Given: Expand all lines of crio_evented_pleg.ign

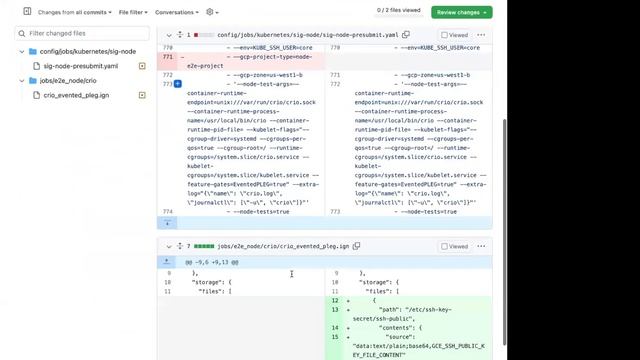Looking at the screenshot, I should pos(180,246).
